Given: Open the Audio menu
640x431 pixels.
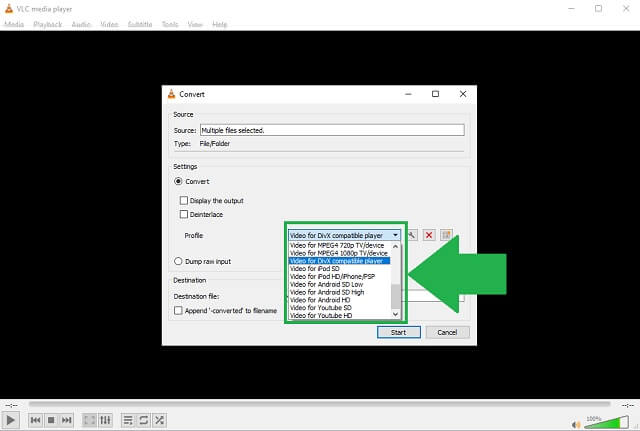Looking at the screenshot, I should [x=81, y=24].
